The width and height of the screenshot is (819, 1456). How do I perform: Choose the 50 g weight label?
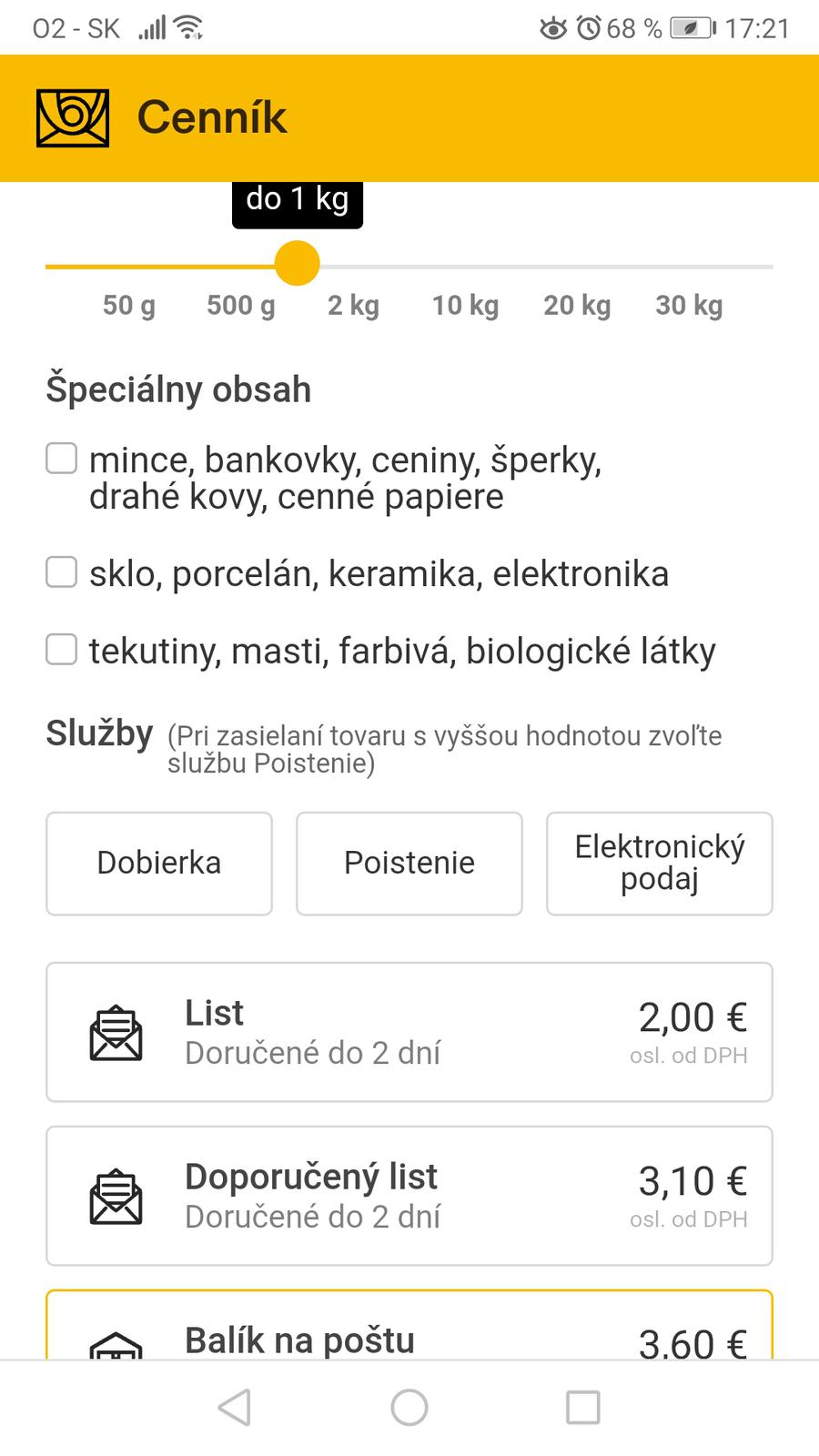(129, 305)
